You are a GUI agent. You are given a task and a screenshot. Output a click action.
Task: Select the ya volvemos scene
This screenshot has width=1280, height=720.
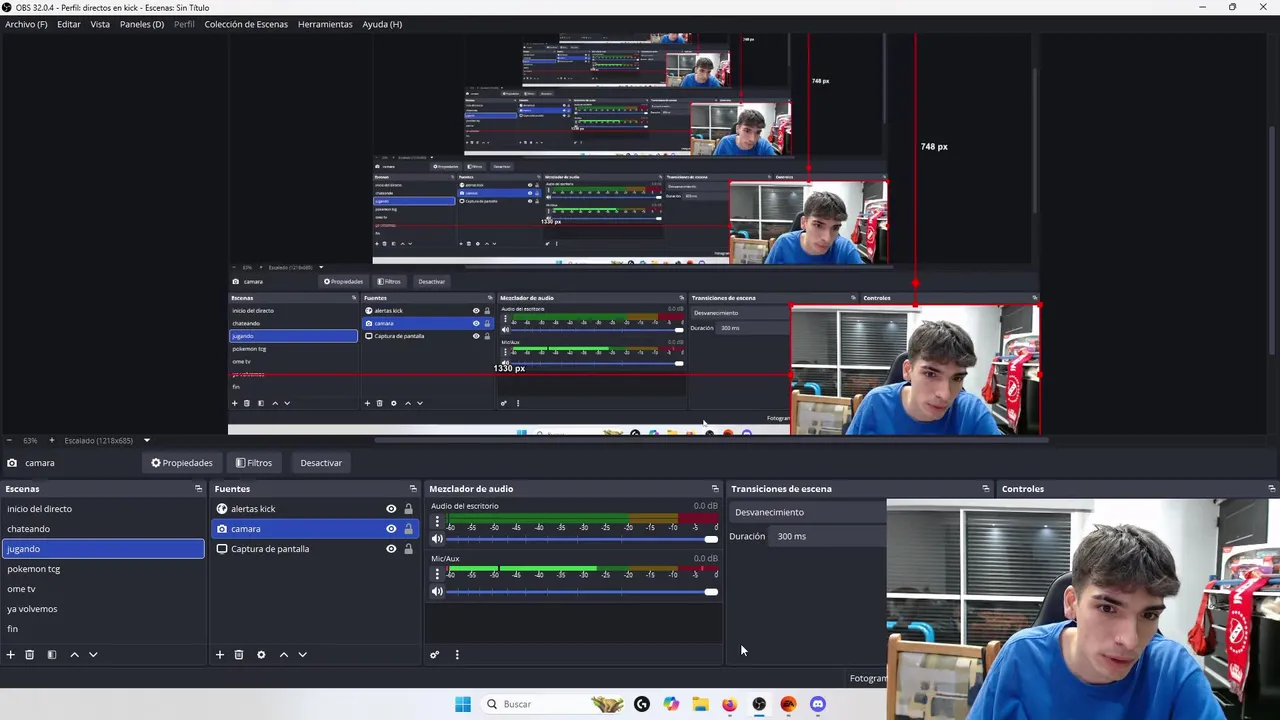pyautogui.click(x=103, y=609)
